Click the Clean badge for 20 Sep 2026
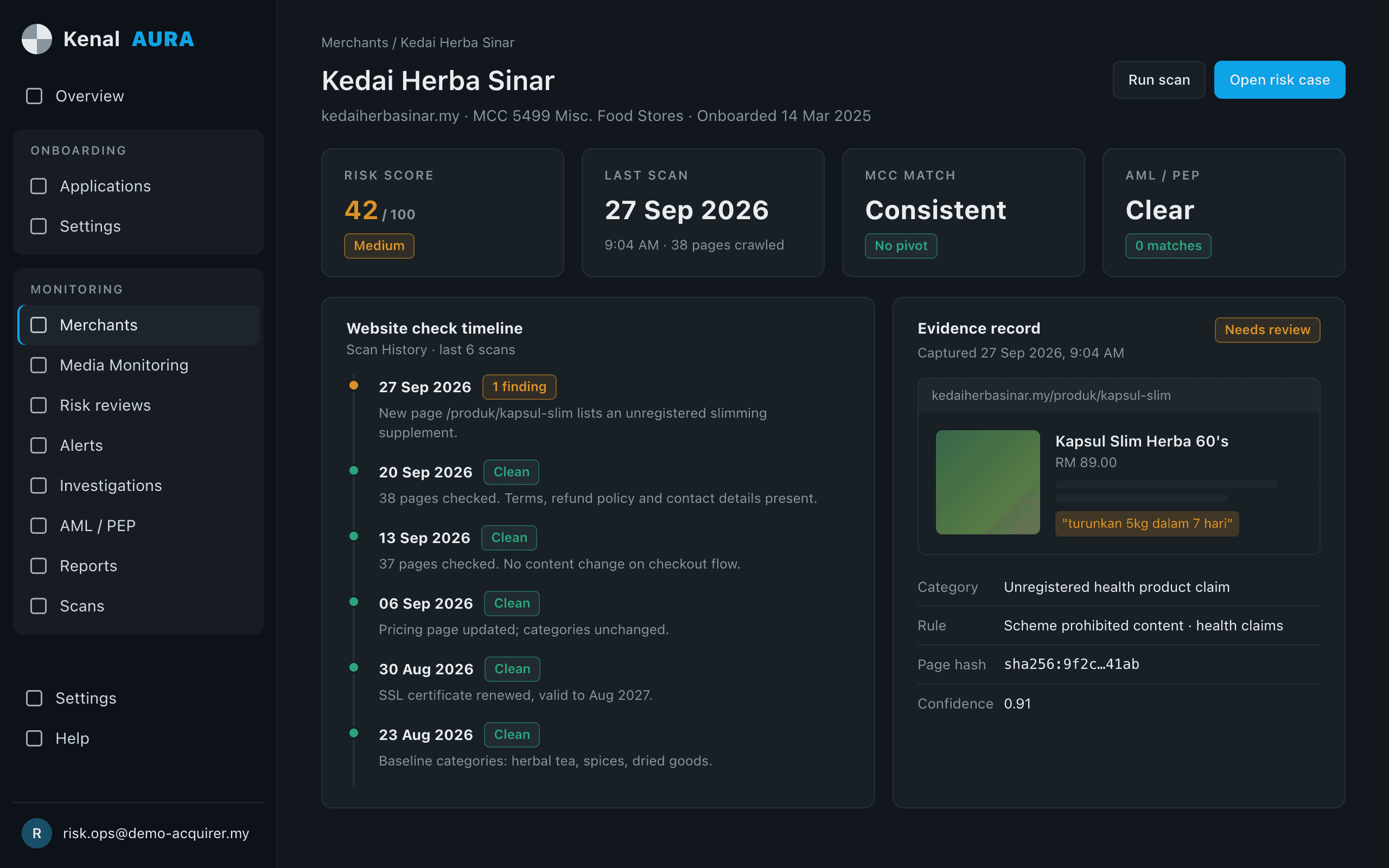 click(x=512, y=472)
